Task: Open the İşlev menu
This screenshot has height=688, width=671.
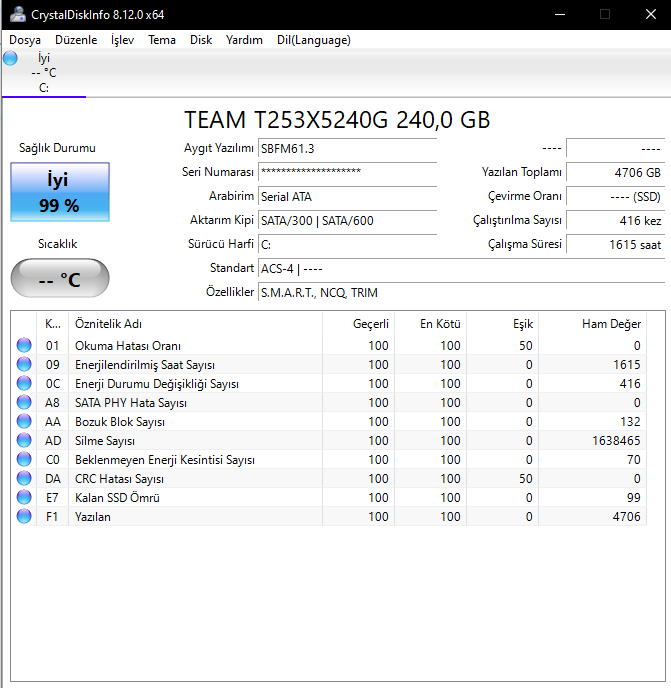Action: coord(122,40)
